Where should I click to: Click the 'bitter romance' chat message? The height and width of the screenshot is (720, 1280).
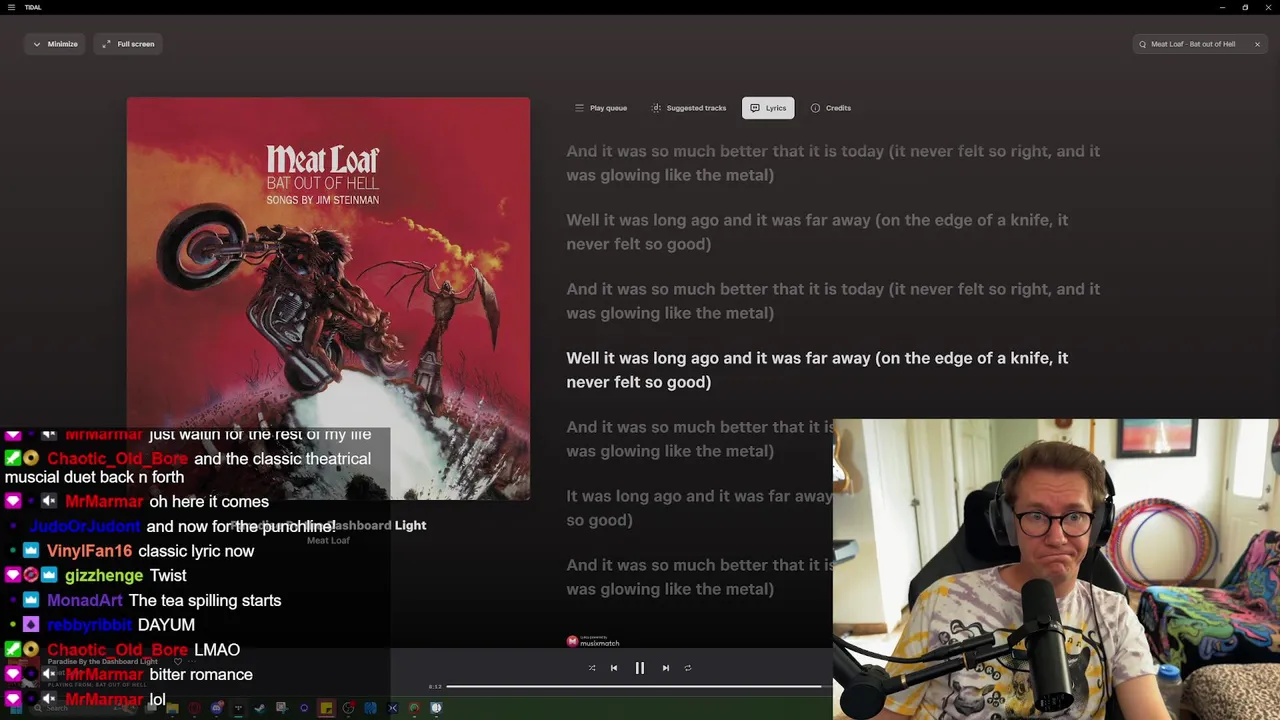pos(201,675)
